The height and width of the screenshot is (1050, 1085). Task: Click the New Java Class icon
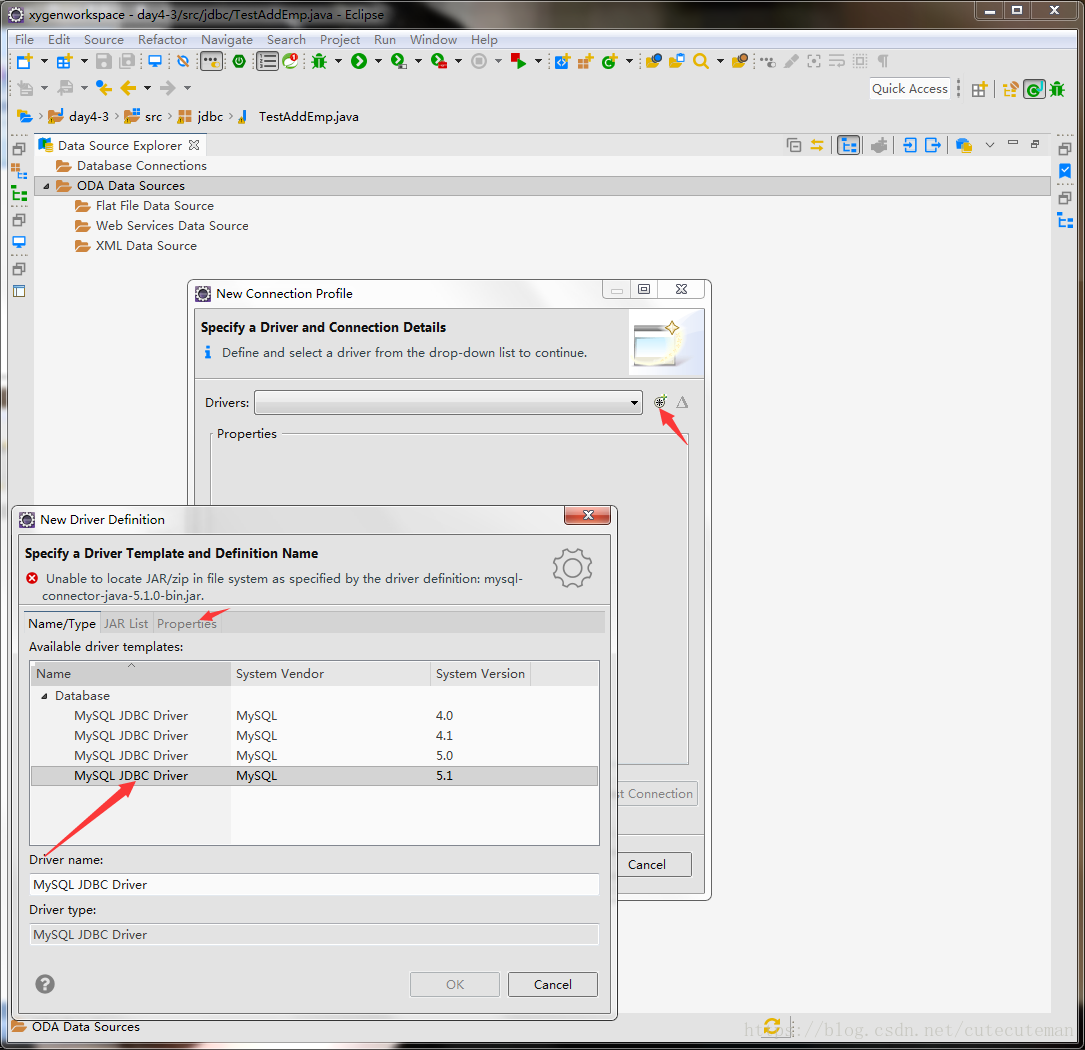pyautogui.click(x=610, y=62)
